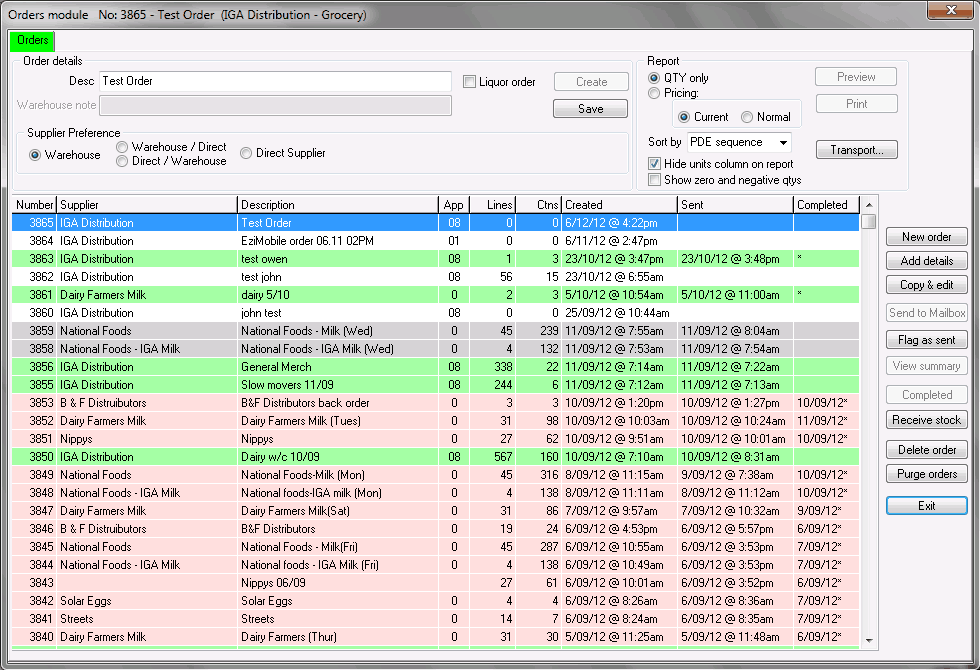Image resolution: width=980 pixels, height=670 pixels.
Task: Close the Orders module window
Action: pos(951,10)
